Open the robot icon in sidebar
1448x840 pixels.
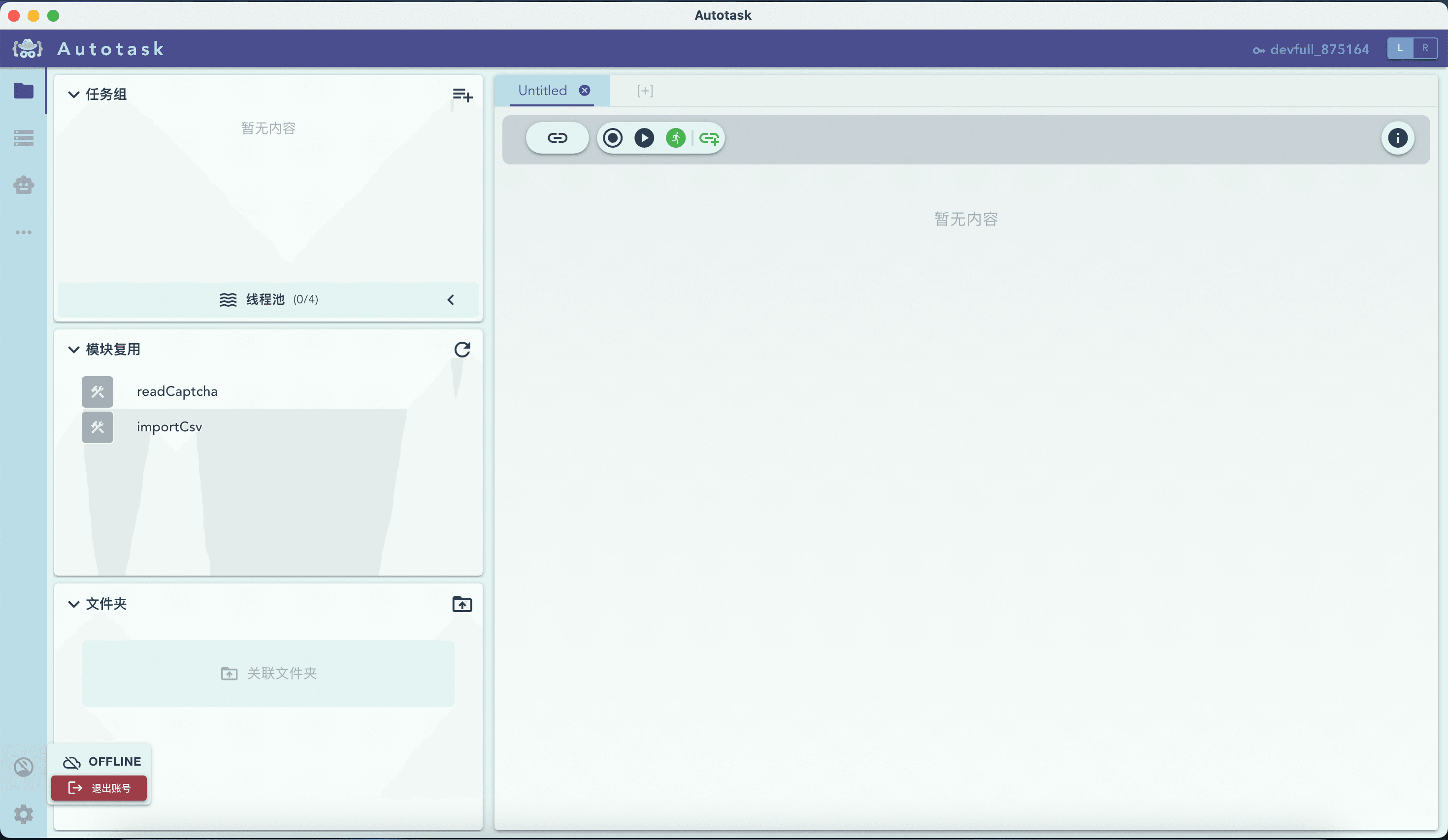click(x=24, y=185)
